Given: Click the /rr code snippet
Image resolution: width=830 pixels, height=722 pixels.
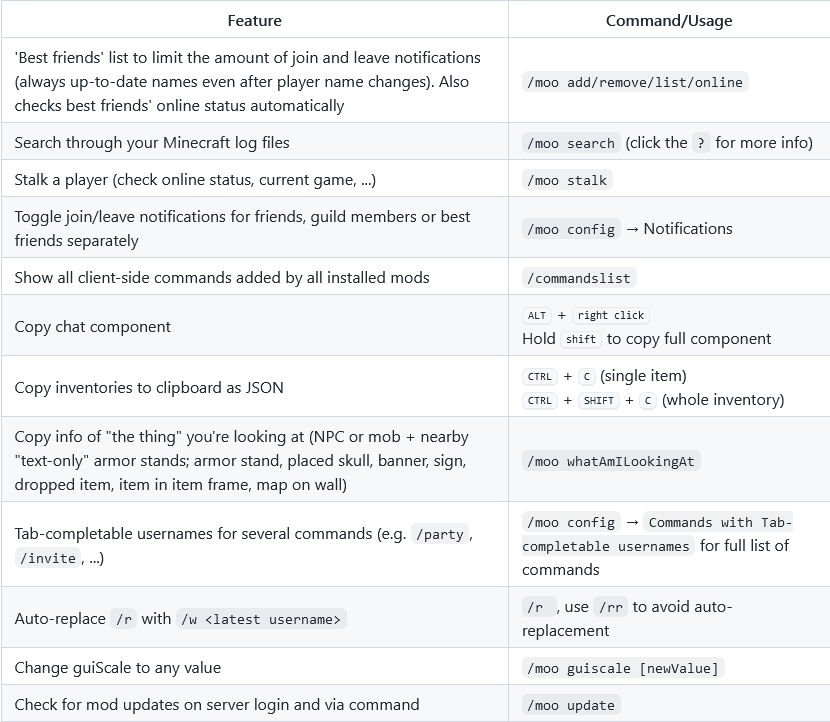Looking at the screenshot, I should [610, 607].
